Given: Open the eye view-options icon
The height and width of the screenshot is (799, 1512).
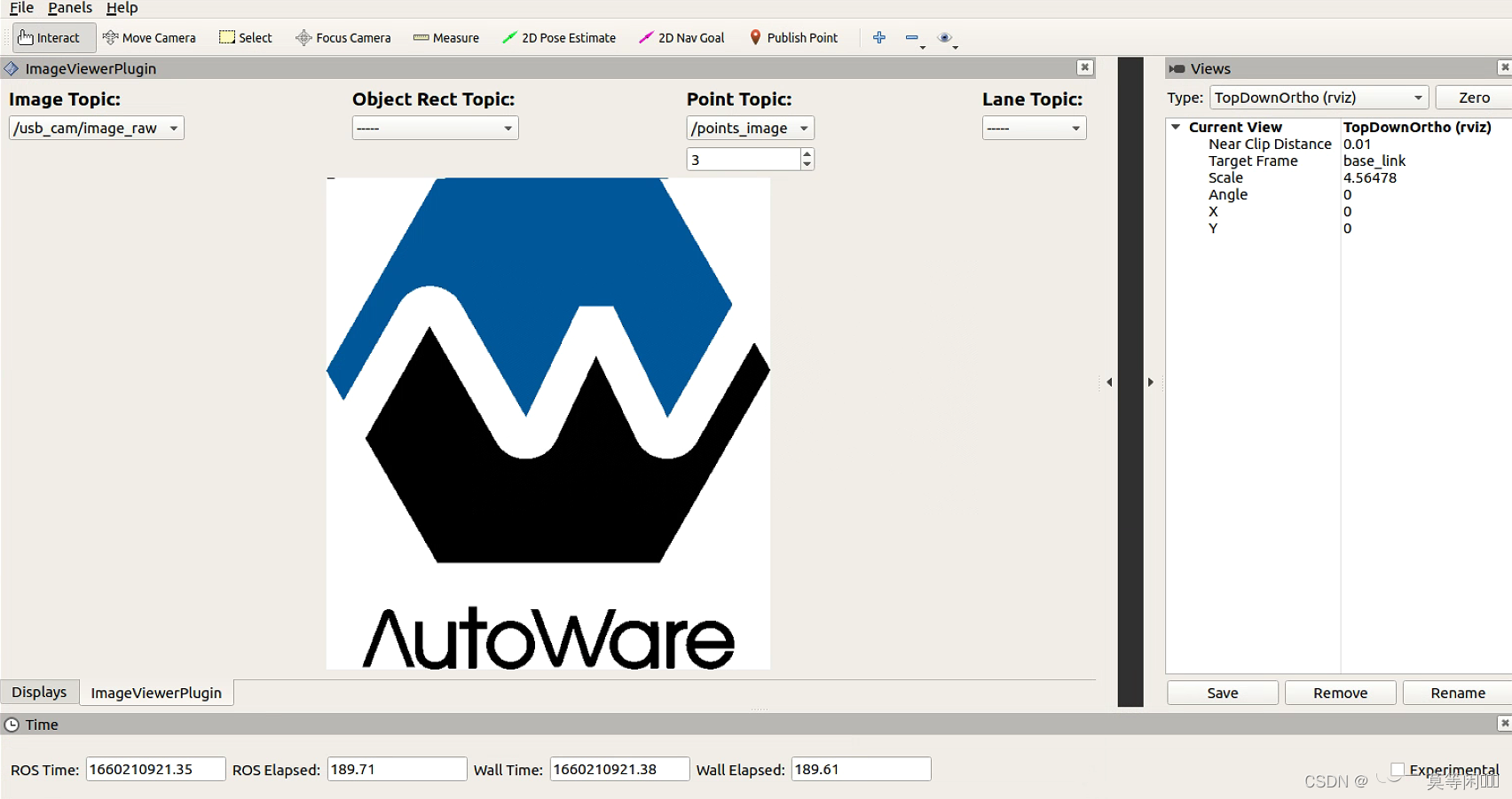Looking at the screenshot, I should point(944,37).
